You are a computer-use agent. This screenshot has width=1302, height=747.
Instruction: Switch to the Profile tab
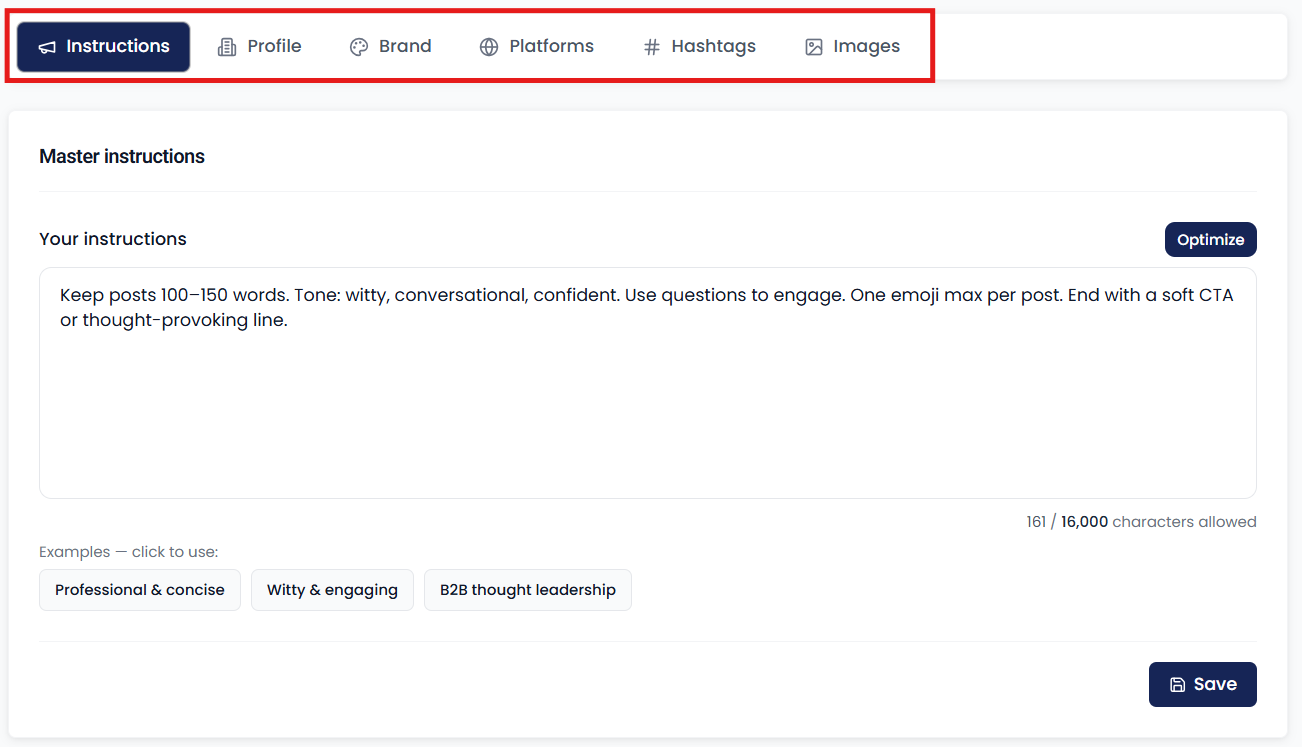(259, 47)
